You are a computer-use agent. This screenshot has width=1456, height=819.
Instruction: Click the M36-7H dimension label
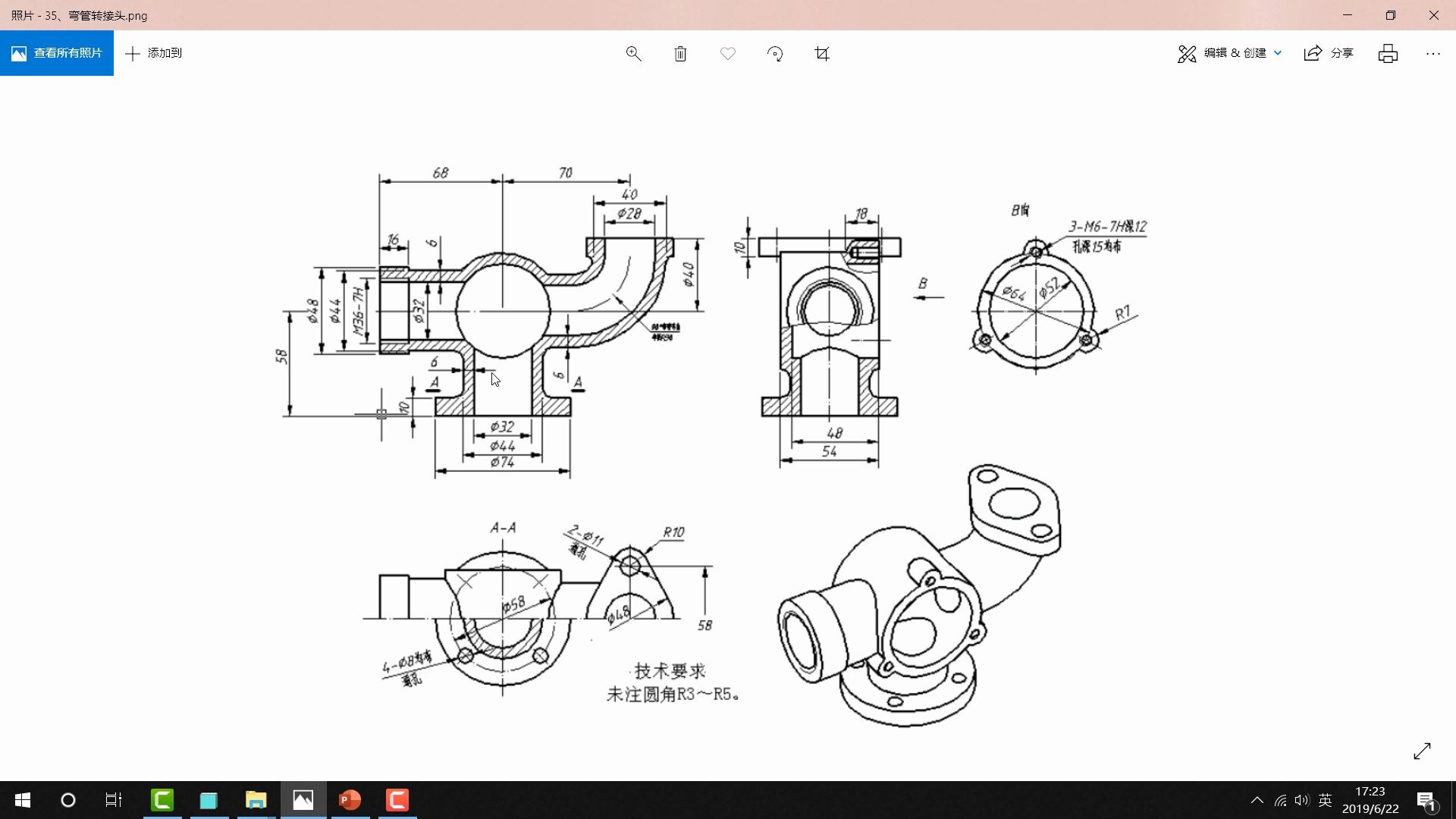coord(359,312)
